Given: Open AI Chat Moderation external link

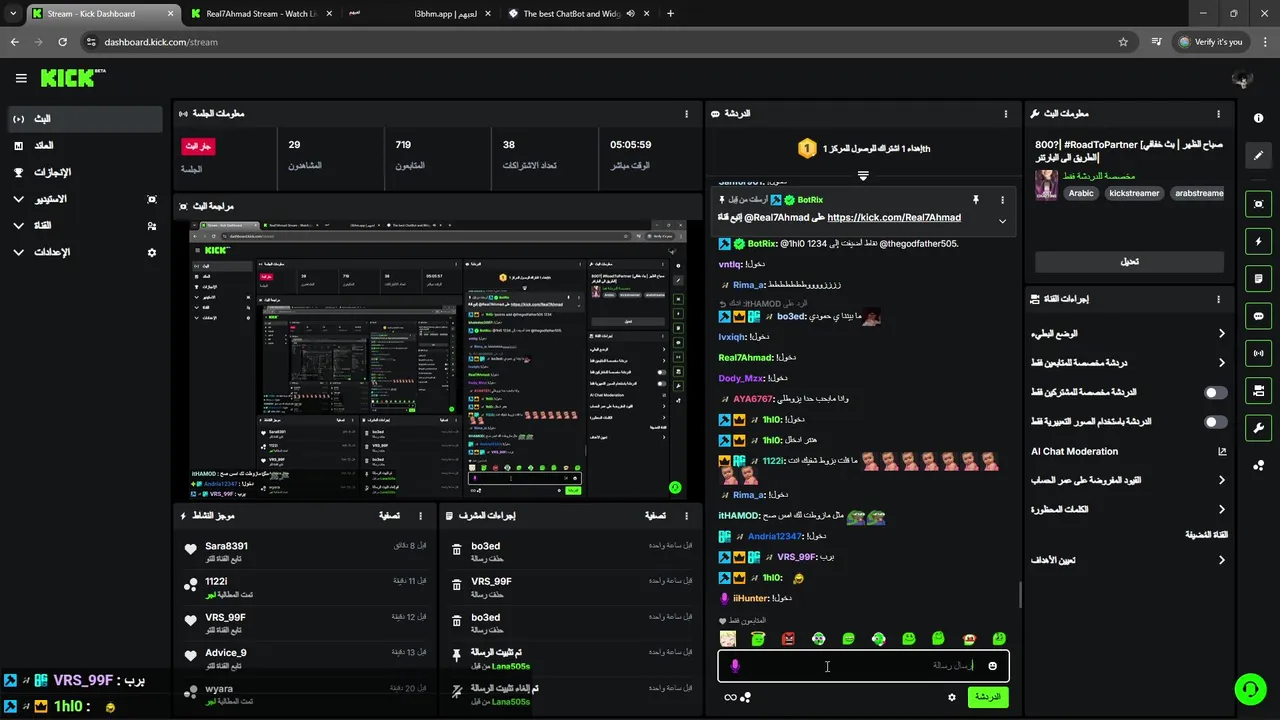Looking at the screenshot, I should pos(1221,452).
